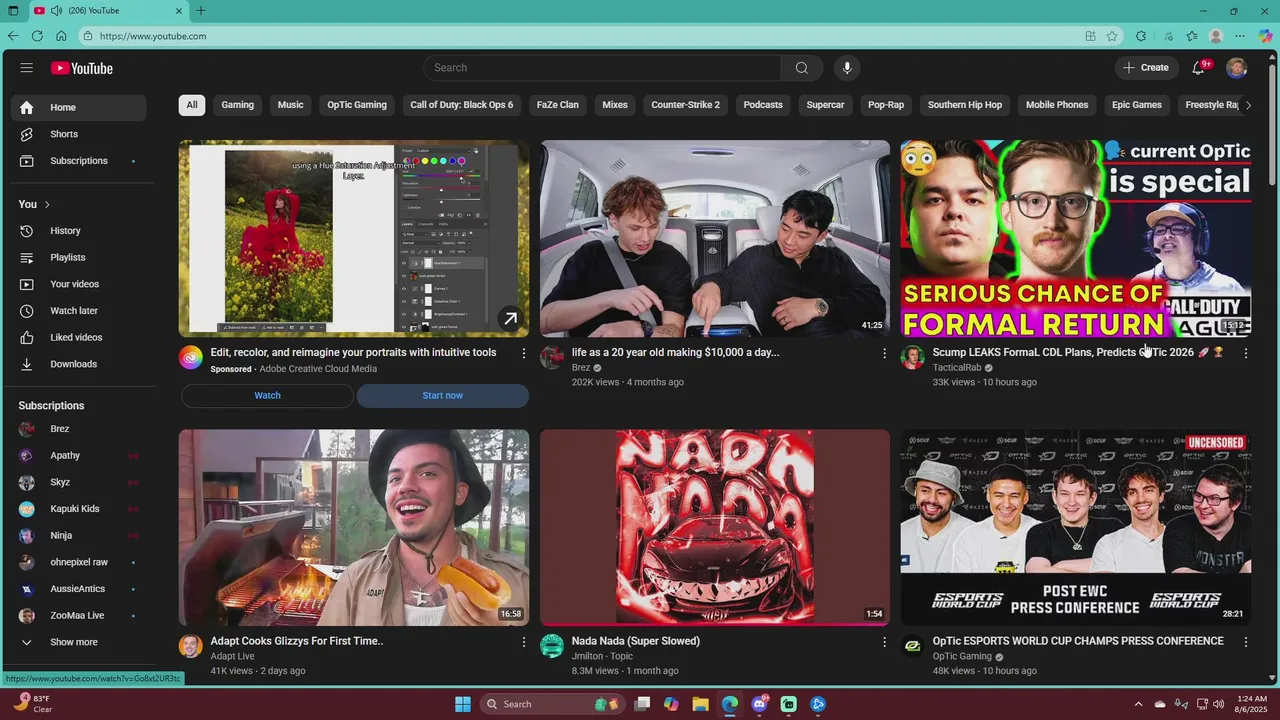1280x720 pixels.
Task: Open the Windows Start menu
Action: click(x=463, y=704)
